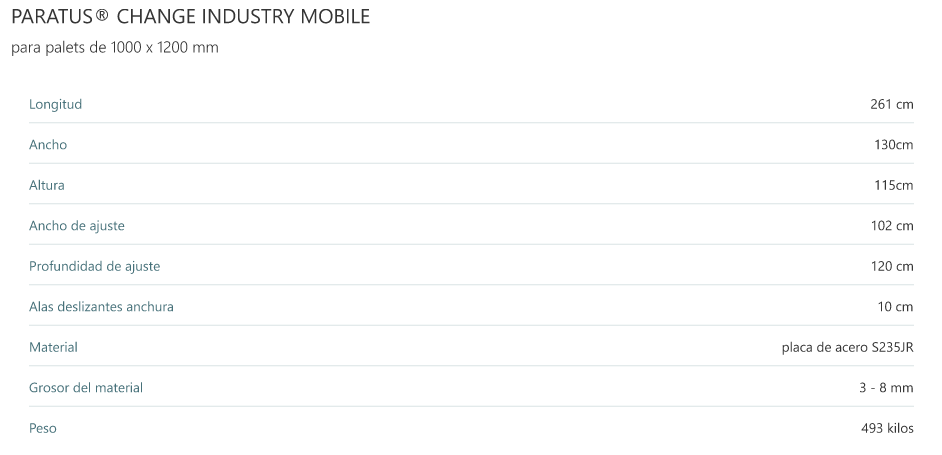The image size is (942, 455).
Task: Select the Longitud row label
Action: pos(55,104)
